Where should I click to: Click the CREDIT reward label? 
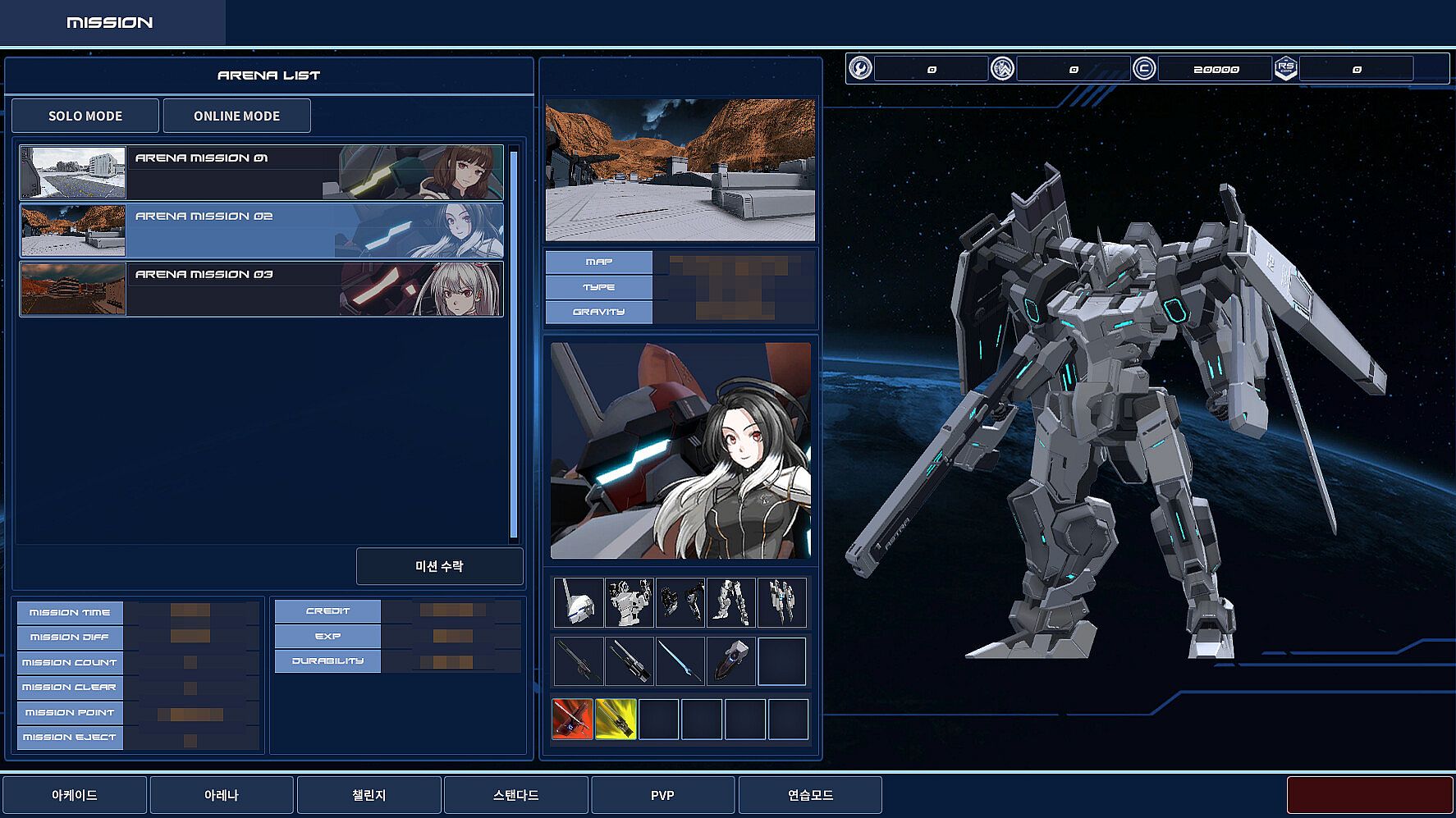pos(327,611)
